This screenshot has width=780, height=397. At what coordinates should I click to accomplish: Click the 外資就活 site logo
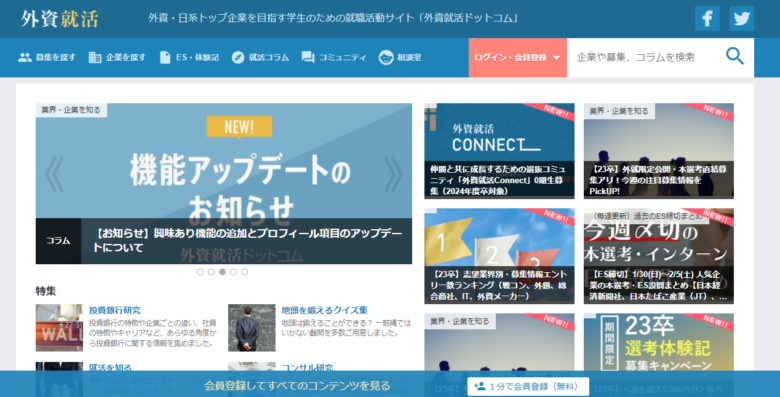[x=60, y=18]
